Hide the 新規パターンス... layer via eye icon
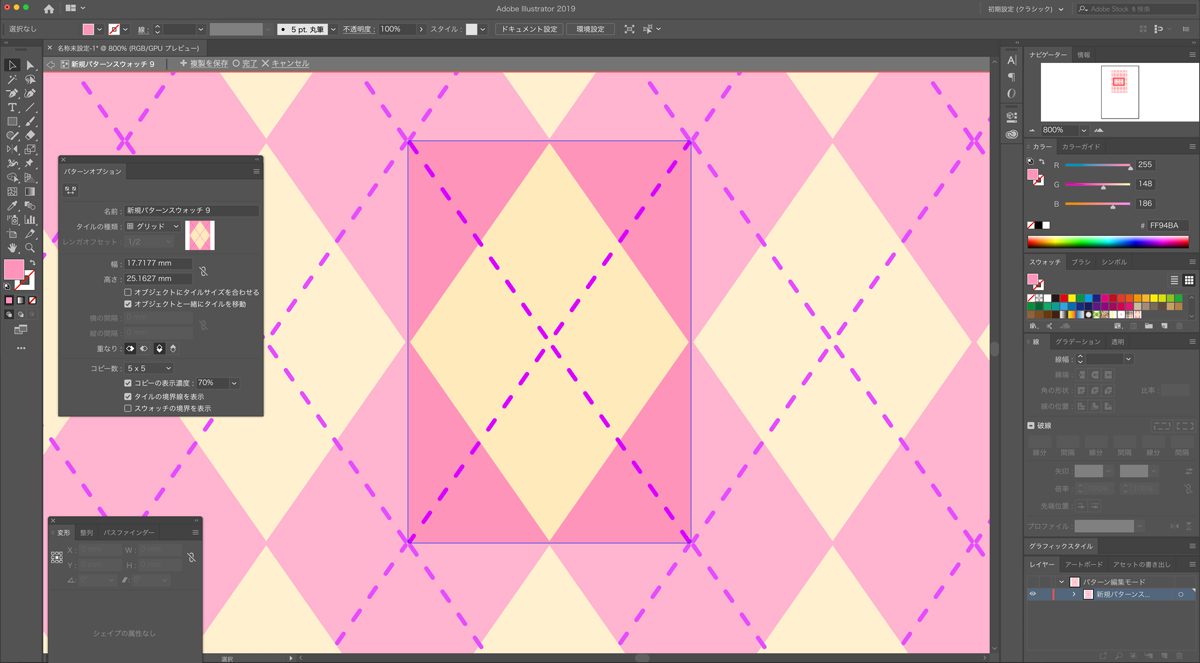 click(x=1033, y=594)
